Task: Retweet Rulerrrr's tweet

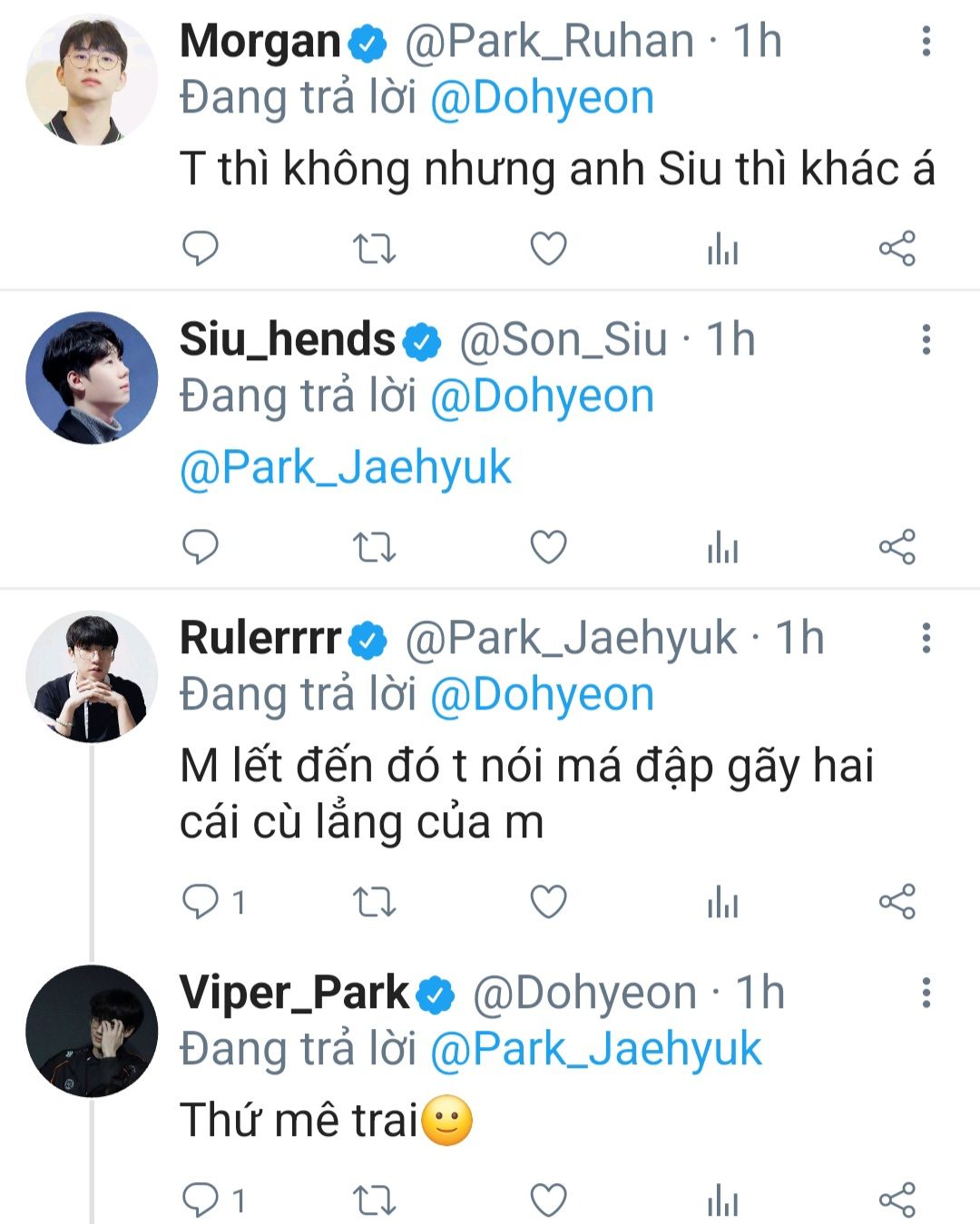Action: coord(374,901)
